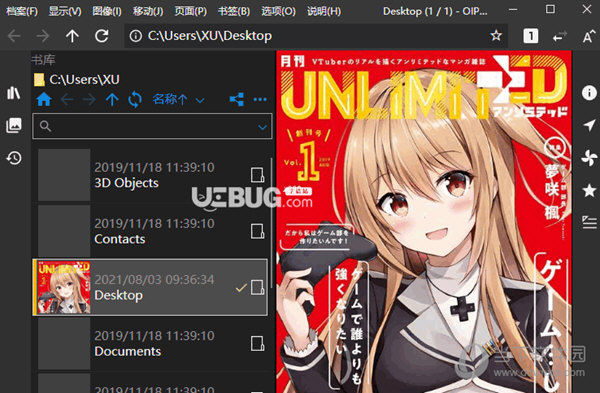
Task: Click the book icon on Documents row
Action: tap(257, 344)
